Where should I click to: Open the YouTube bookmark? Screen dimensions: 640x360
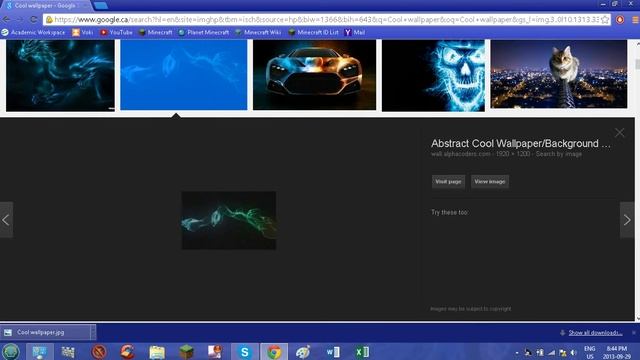[116, 32]
